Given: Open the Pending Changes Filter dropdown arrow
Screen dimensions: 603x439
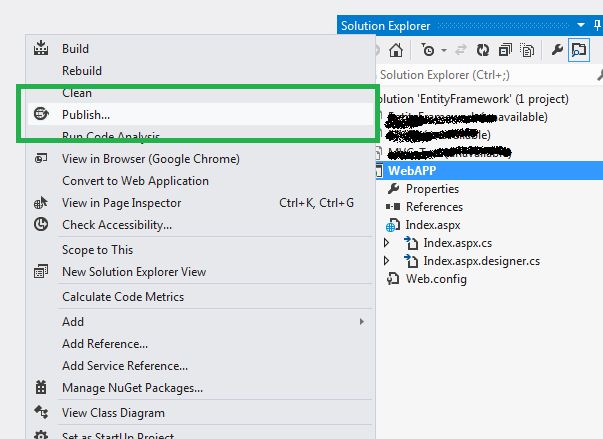Looking at the screenshot, I should coord(441,49).
